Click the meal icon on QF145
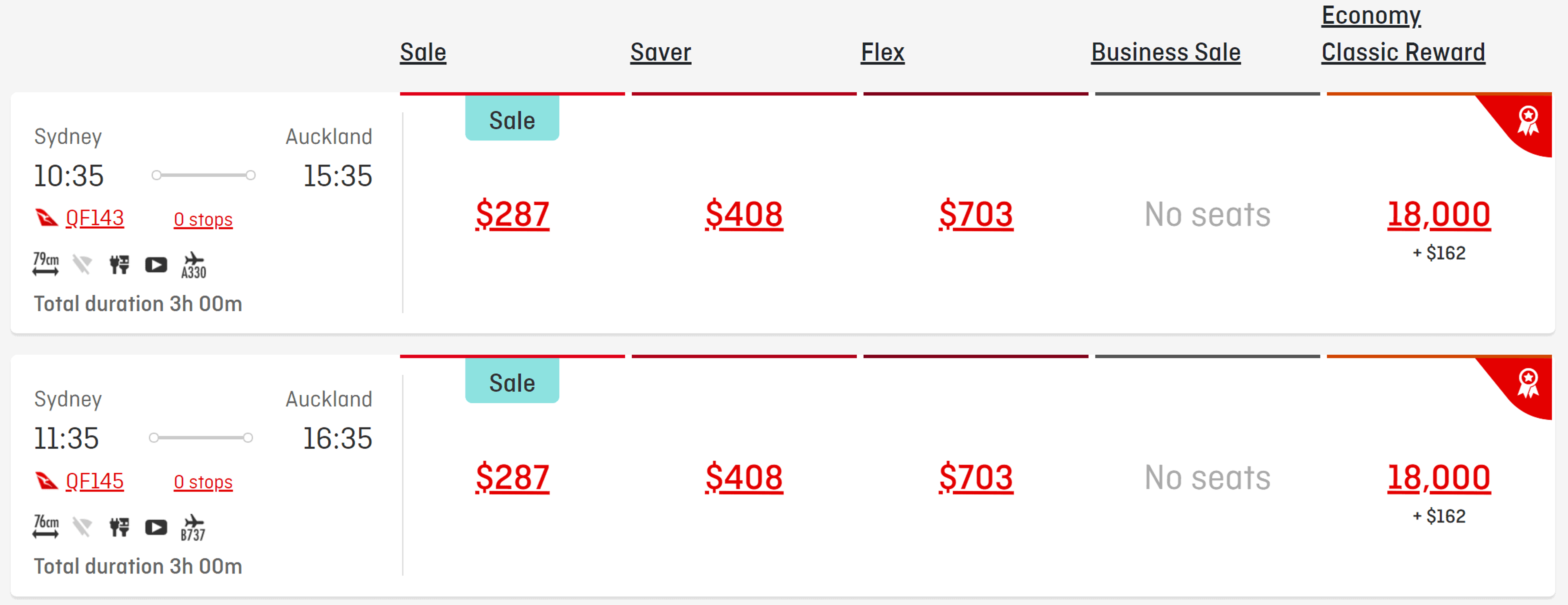 (x=119, y=527)
